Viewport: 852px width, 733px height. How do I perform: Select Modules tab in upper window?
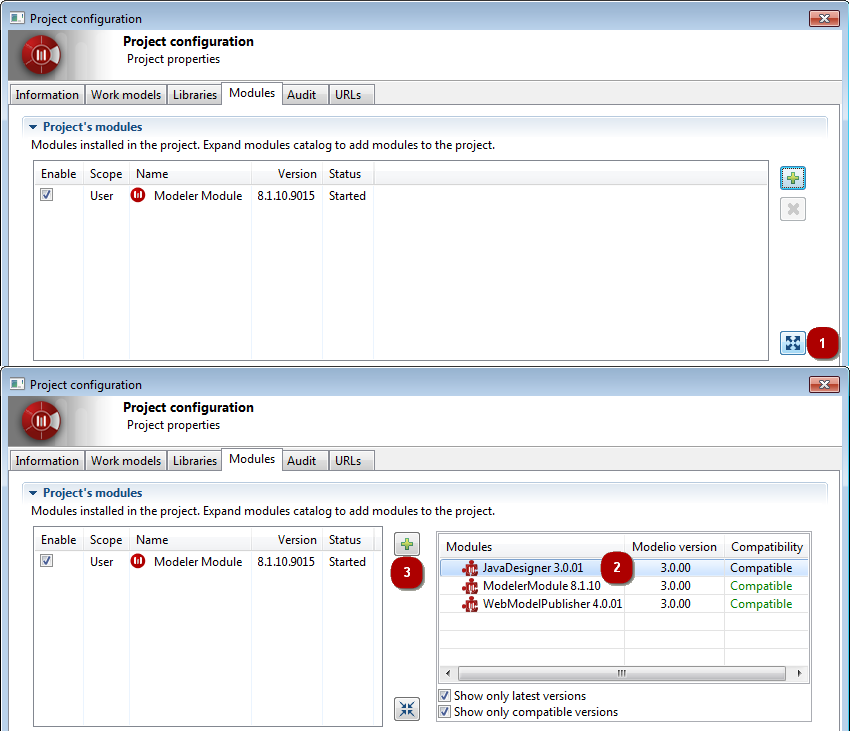click(252, 93)
